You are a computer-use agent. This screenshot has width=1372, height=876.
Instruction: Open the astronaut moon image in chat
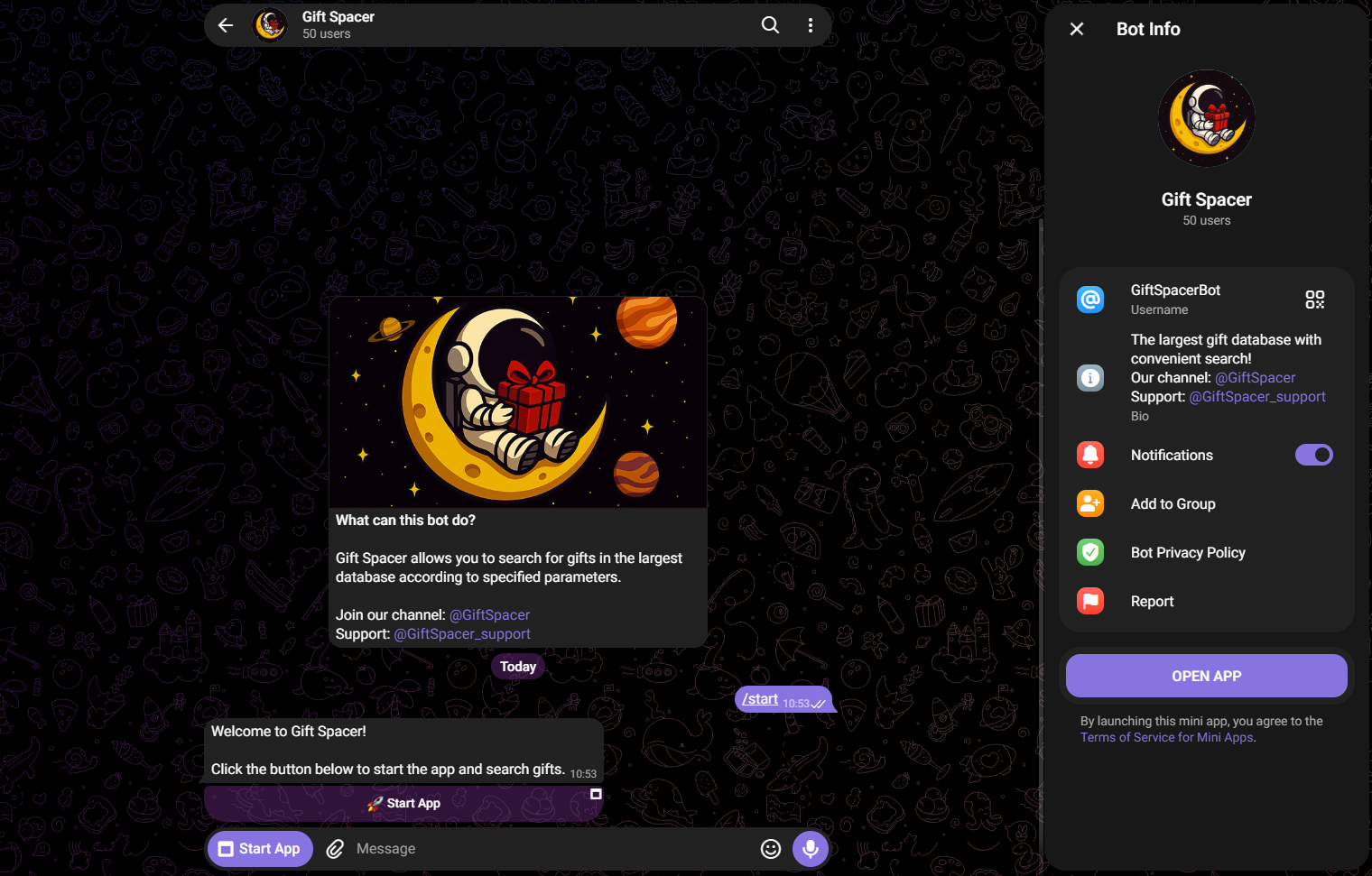(518, 401)
